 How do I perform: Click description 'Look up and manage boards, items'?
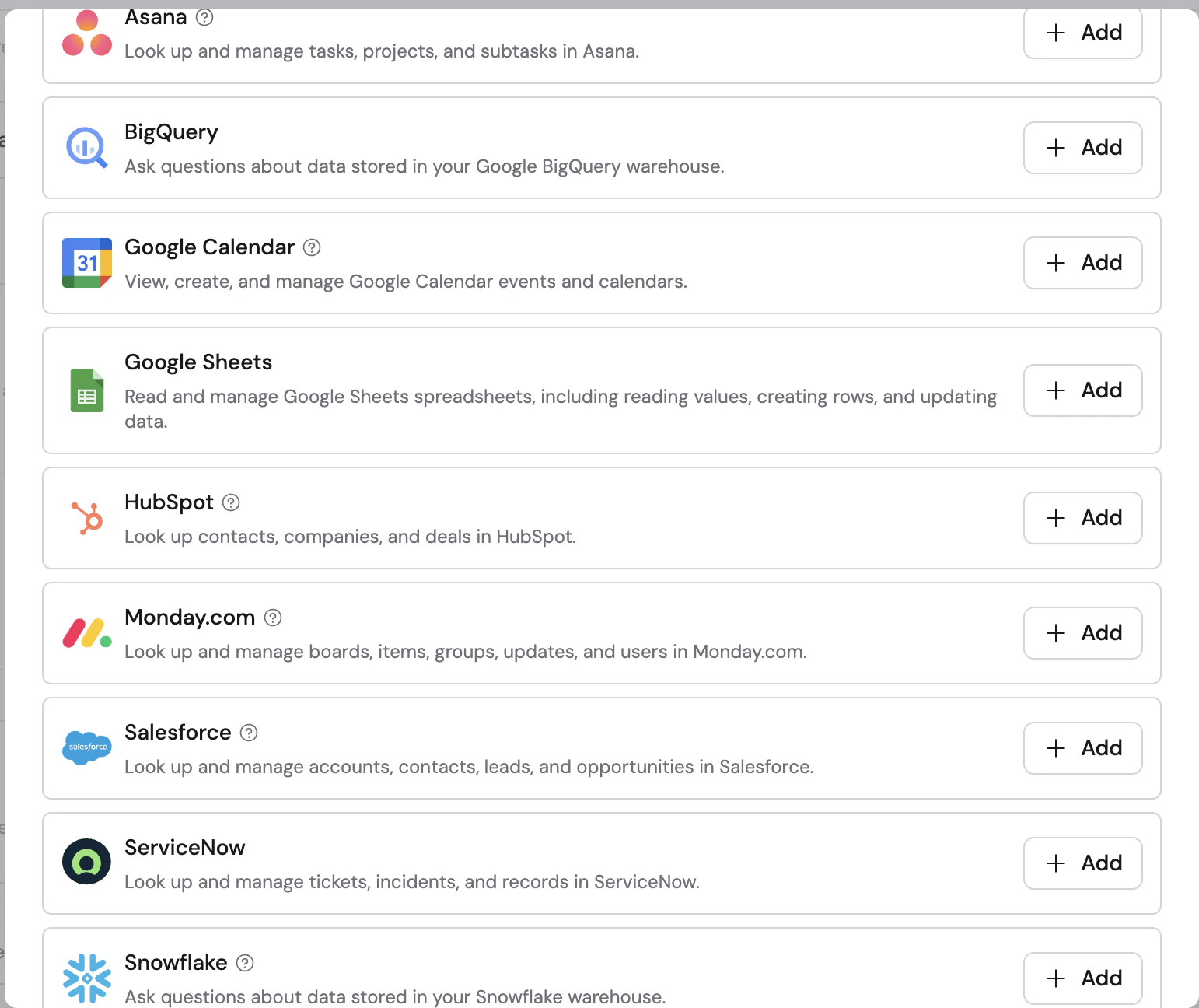tap(466, 652)
